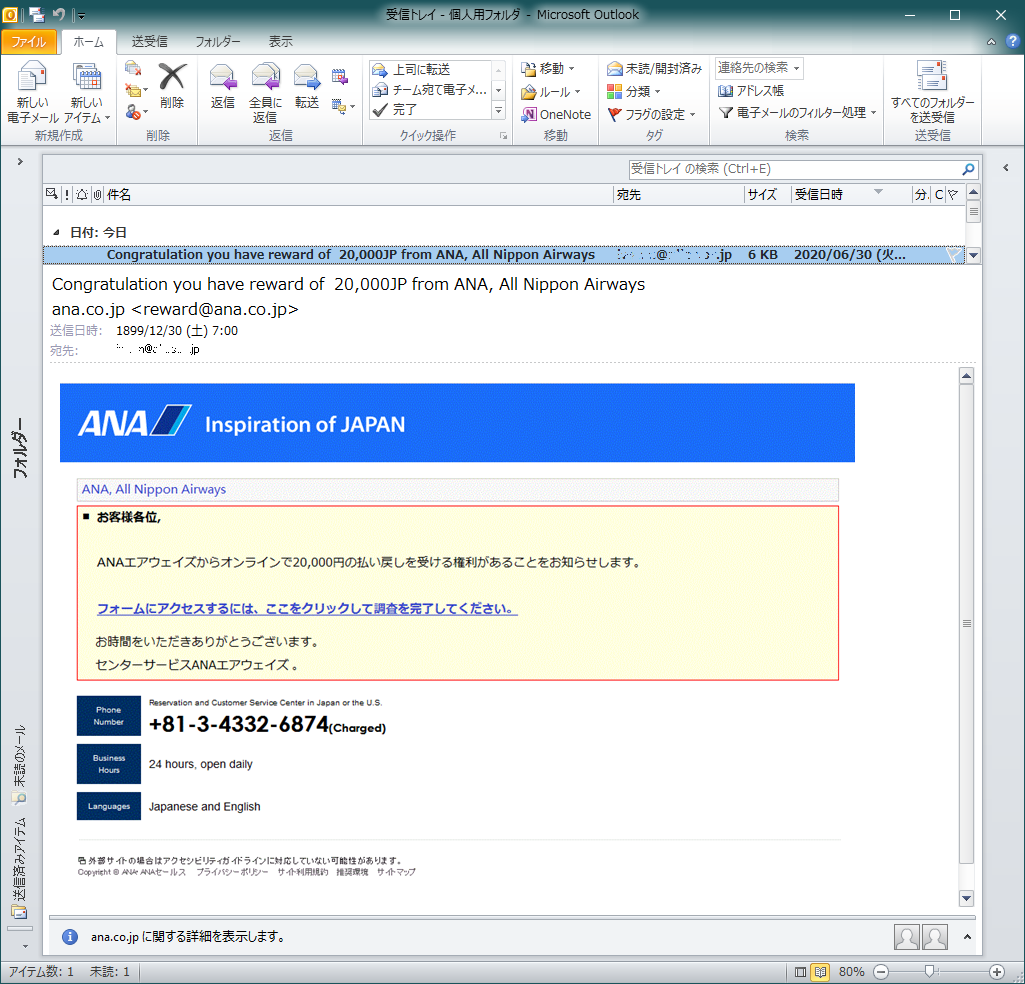The height and width of the screenshot is (984, 1025).
Task: Open the other reply actions dropdown
Action: coord(343,106)
